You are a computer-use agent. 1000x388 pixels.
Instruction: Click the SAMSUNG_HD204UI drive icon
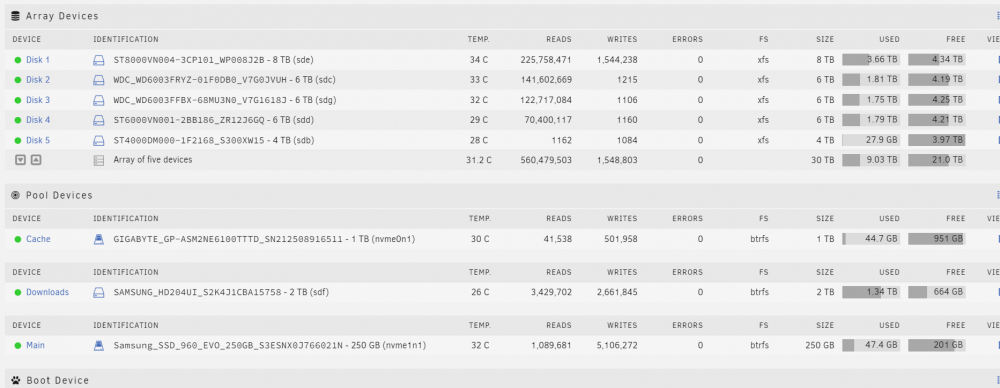click(x=98, y=292)
